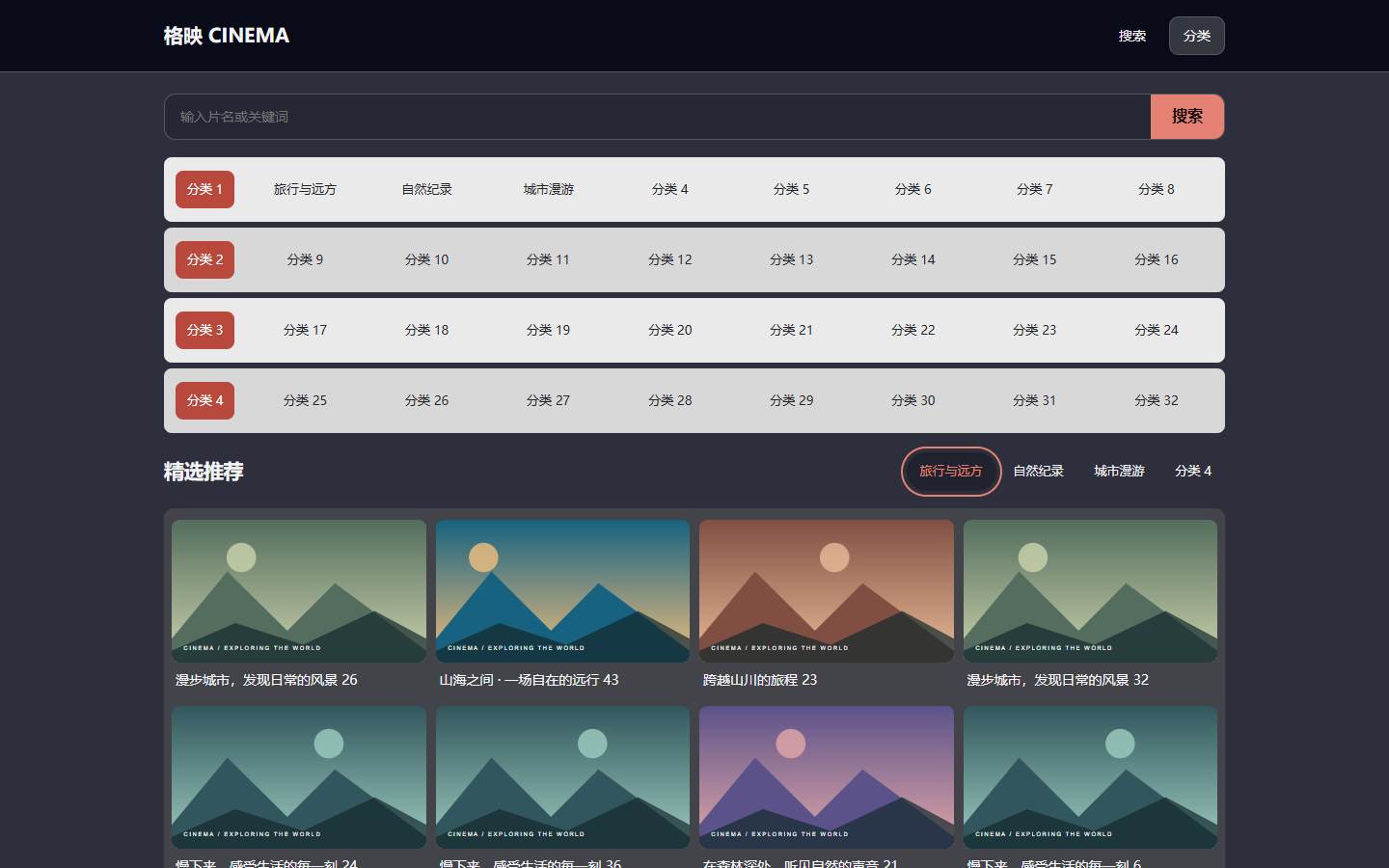This screenshot has height=868, width=1389.
Task: Open category 分类 8
Action: click(x=1157, y=189)
